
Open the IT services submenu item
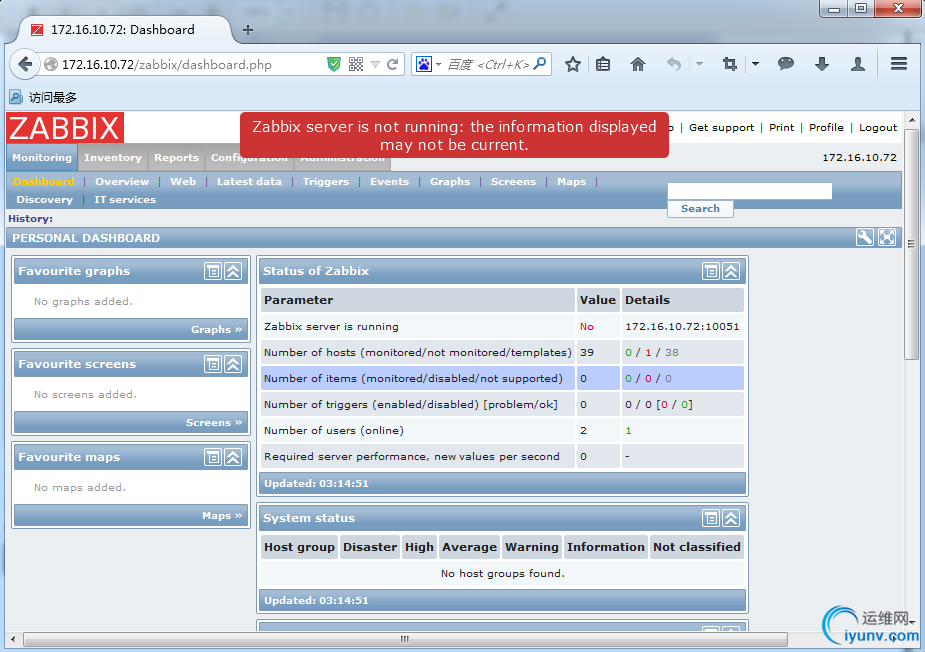point(125,199)
